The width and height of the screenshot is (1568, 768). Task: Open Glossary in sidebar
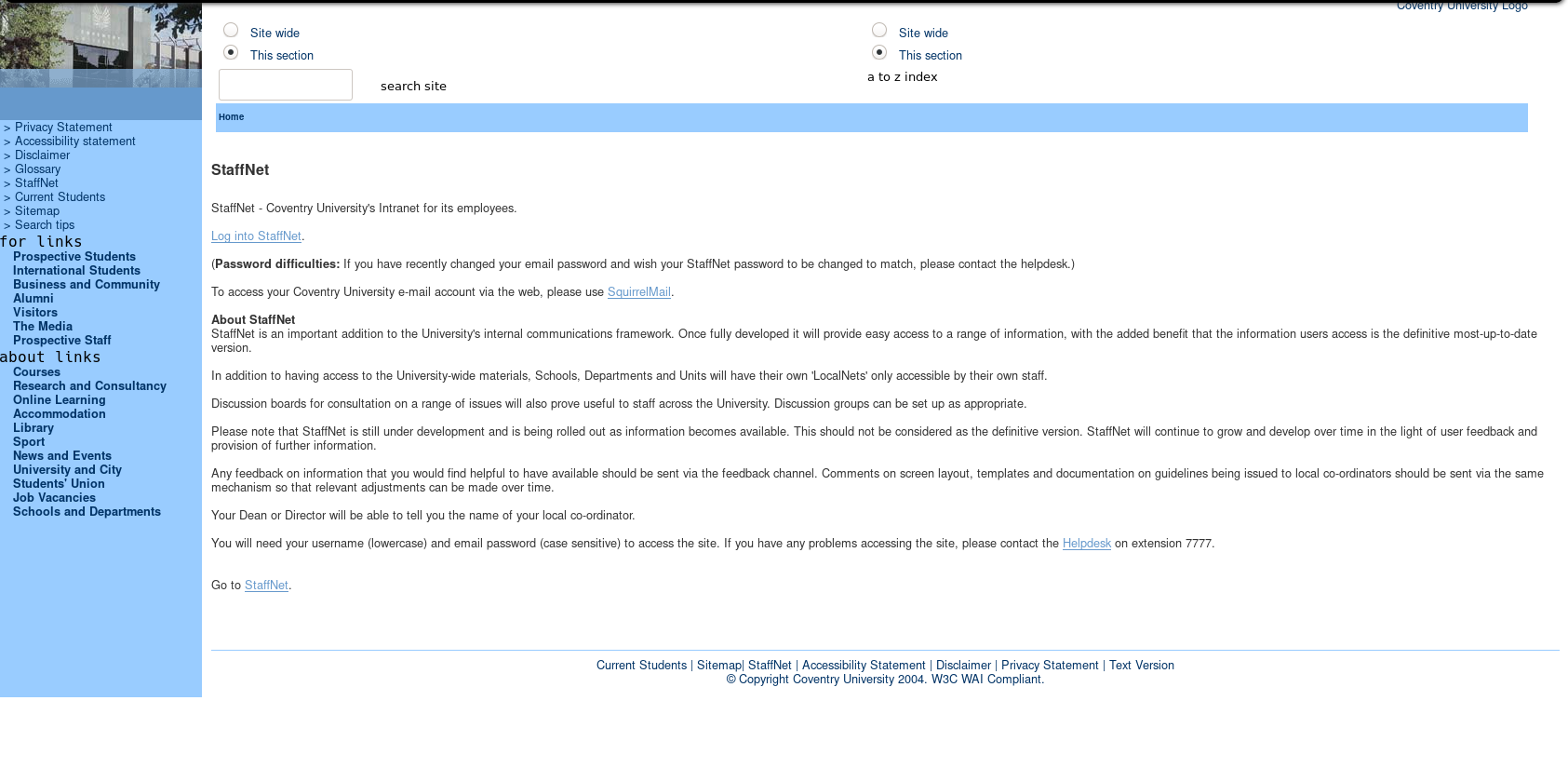coord(37,169)
